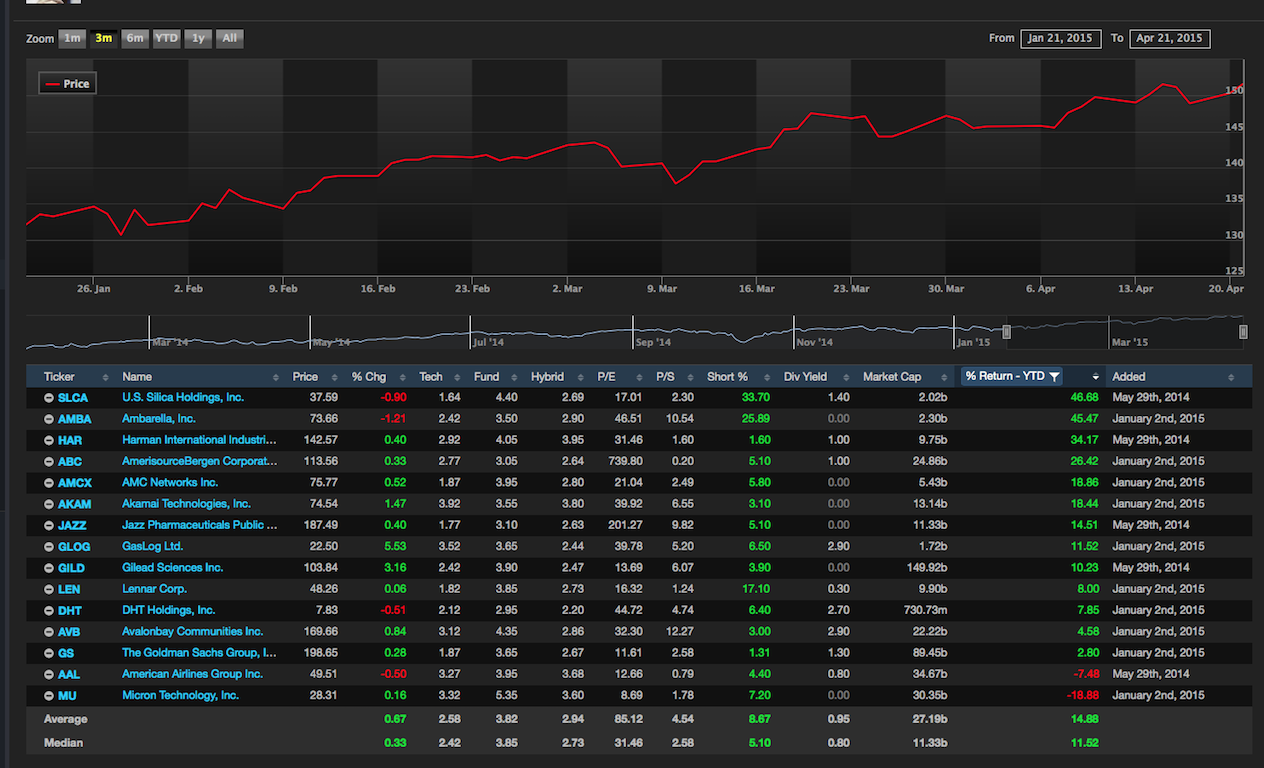The height and width of the screenshot is (768, 1264).
Task: Toggle the Price series in the chart legend
Action: (67, 84)
